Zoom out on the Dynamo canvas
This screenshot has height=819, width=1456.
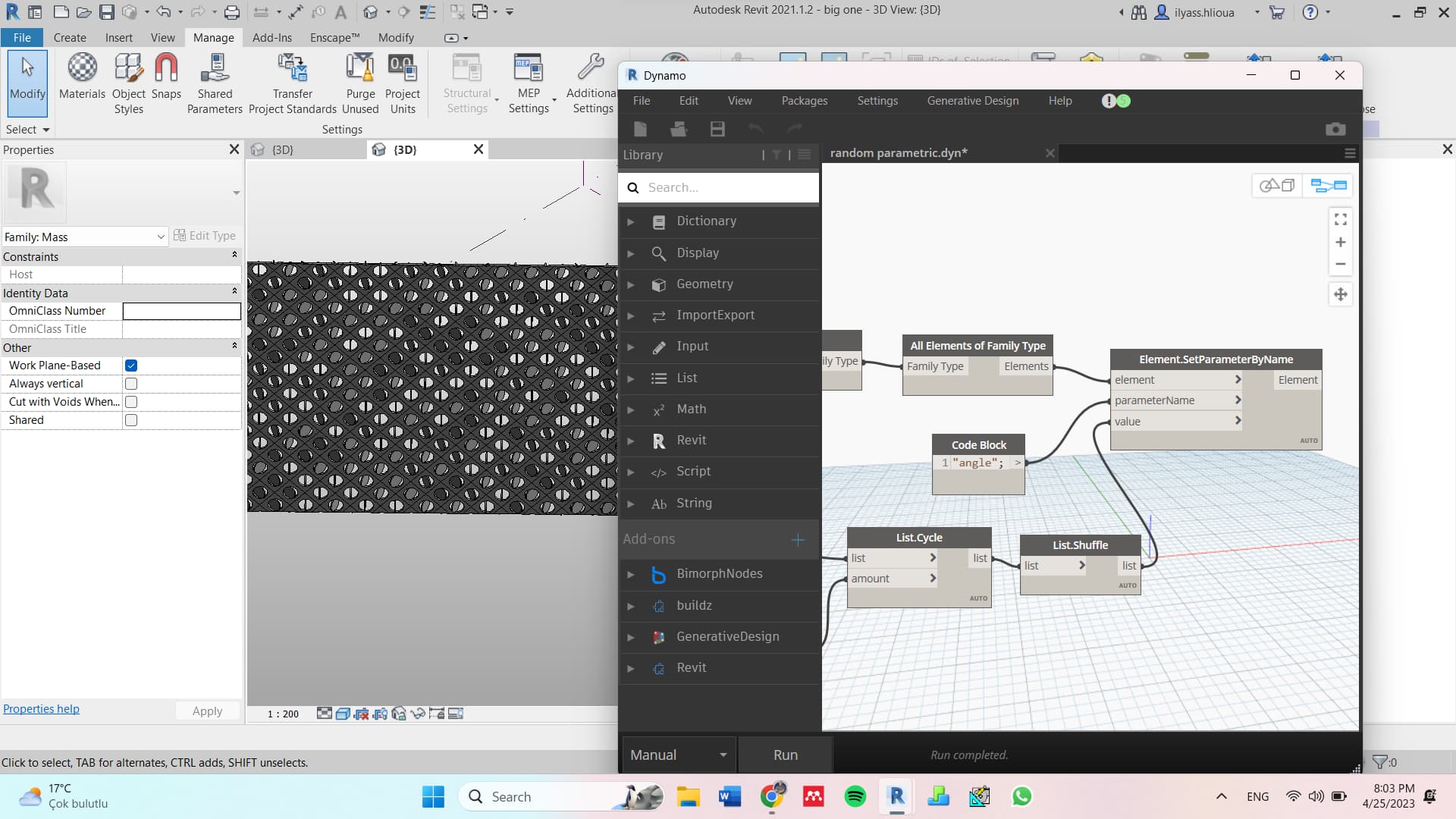pyautogui.click(x=1341, y=264)
